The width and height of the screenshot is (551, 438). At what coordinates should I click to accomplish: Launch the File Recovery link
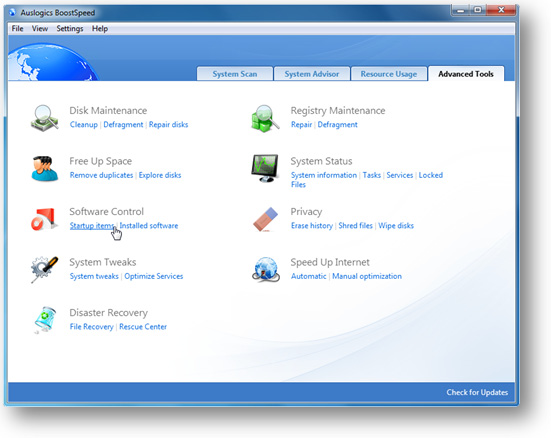[x=91, y=327]
